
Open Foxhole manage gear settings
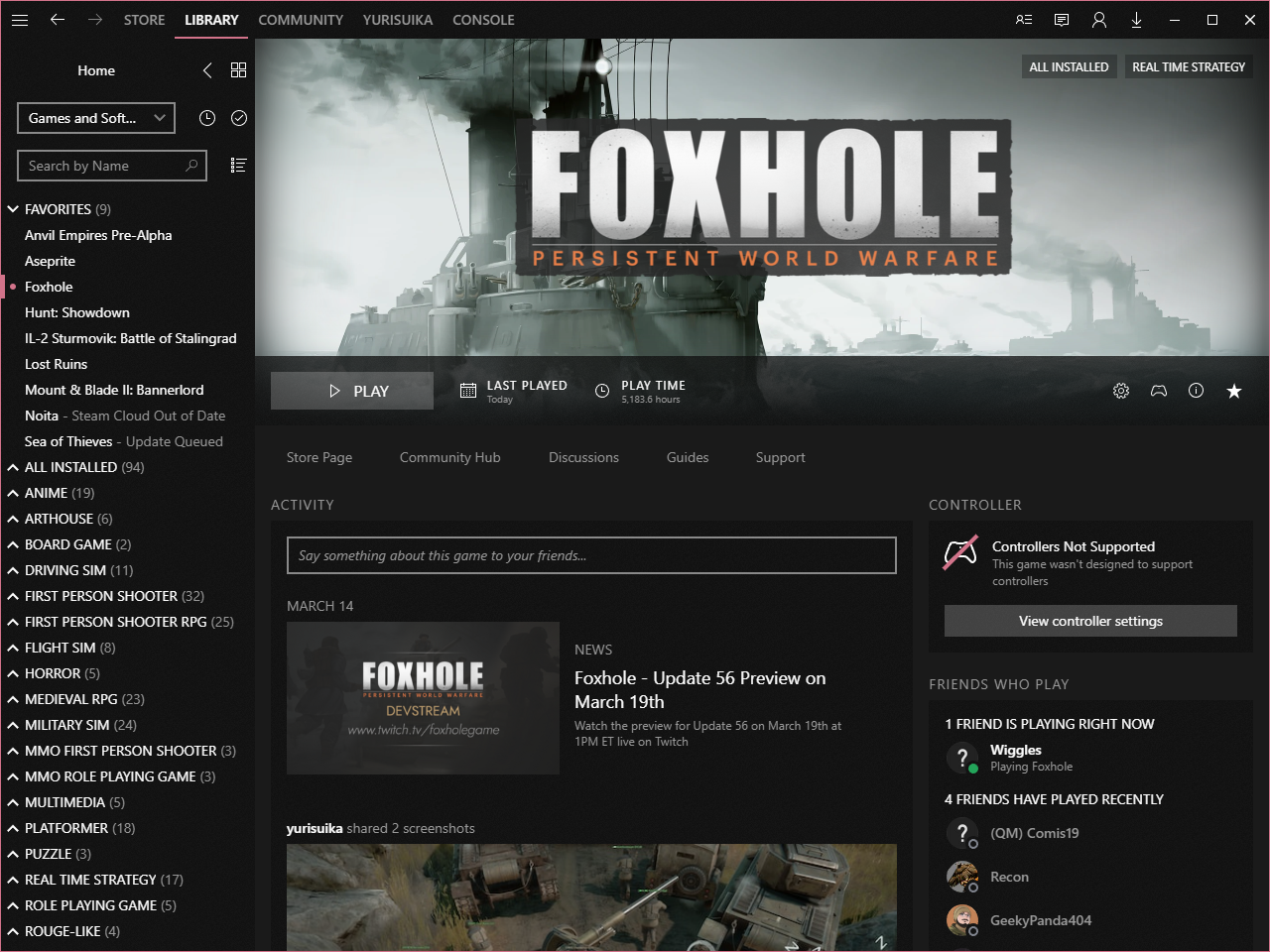click(1121, 391)
